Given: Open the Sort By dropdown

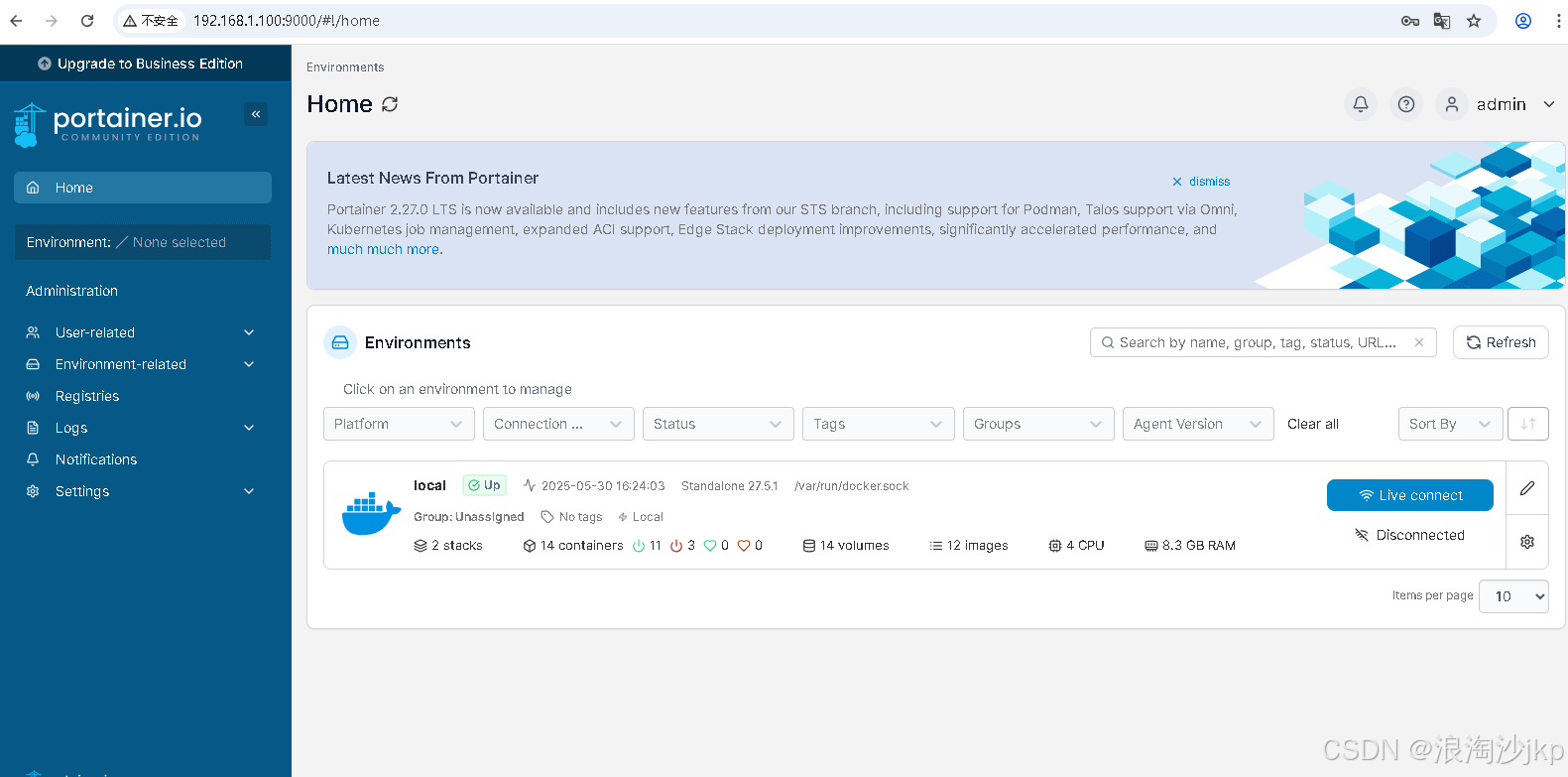Looking at the screenshot, I should (1450, 424).
